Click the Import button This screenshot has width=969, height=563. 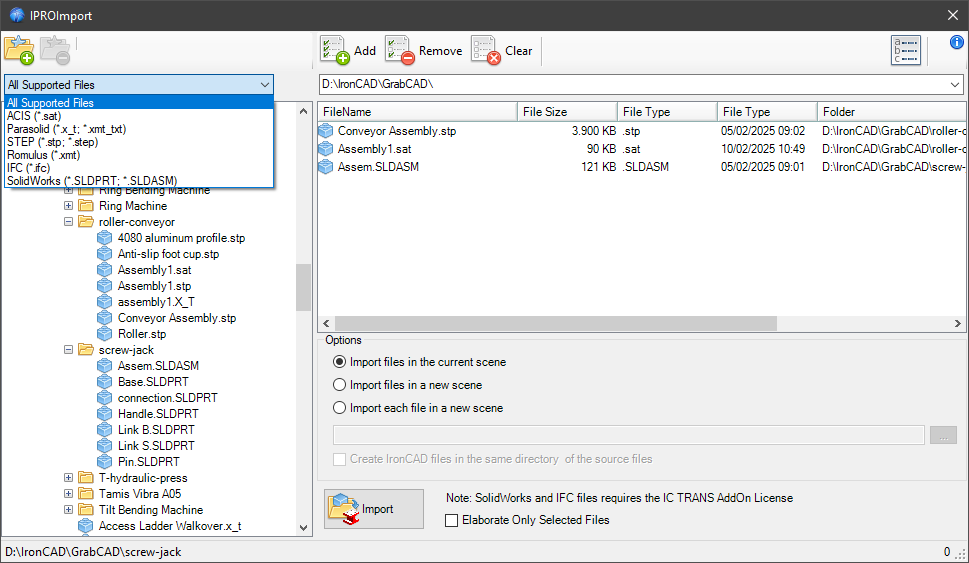tap(374, 509)
